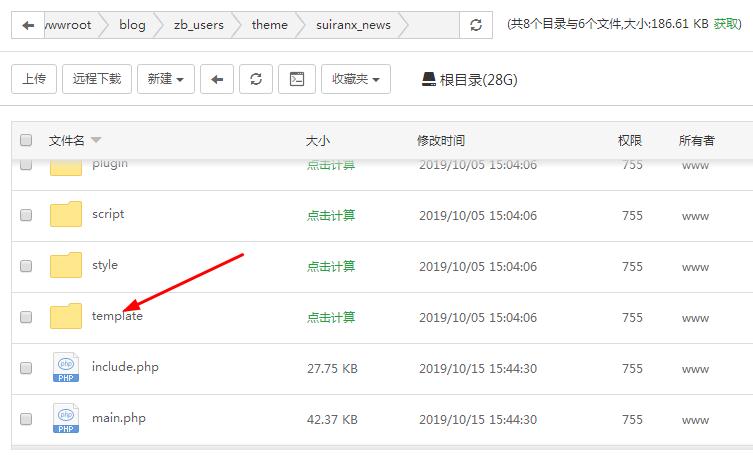Click the root directory disk icon
This screenshot has height=455, width=753.
(428, 79)
